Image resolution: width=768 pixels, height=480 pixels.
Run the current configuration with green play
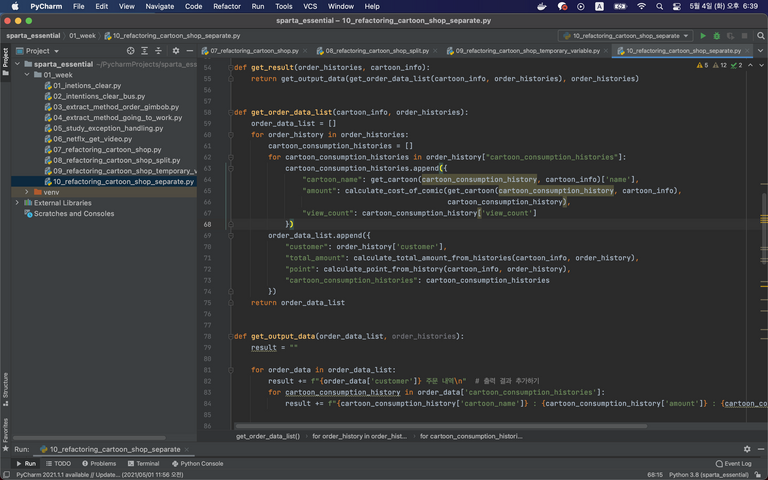coord(703,36)
